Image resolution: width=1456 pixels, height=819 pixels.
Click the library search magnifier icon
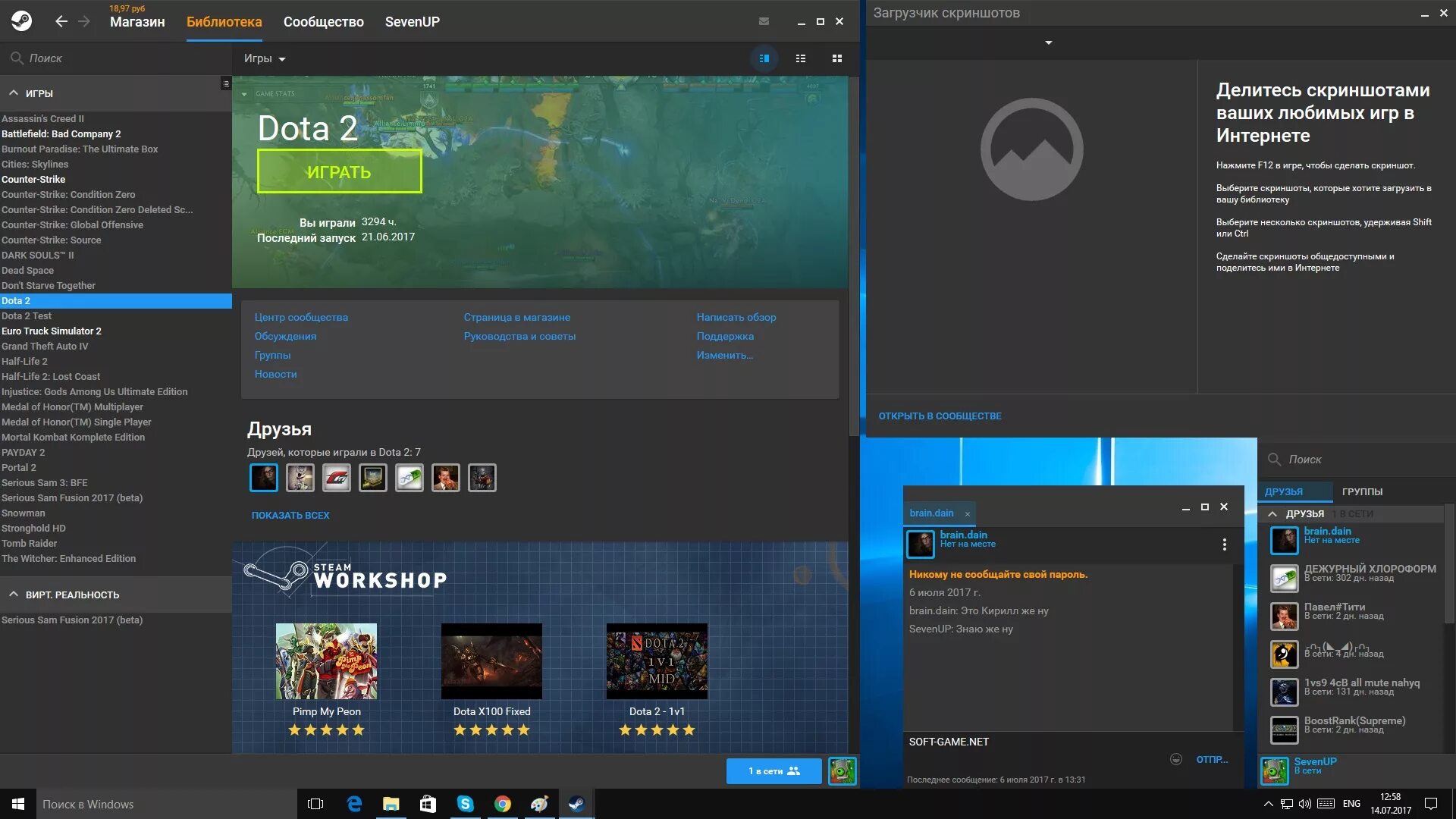[x=17, y=58]
